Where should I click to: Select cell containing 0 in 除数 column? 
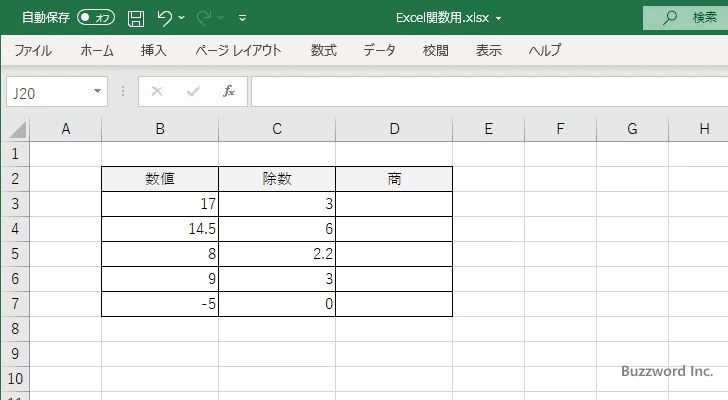277,304
